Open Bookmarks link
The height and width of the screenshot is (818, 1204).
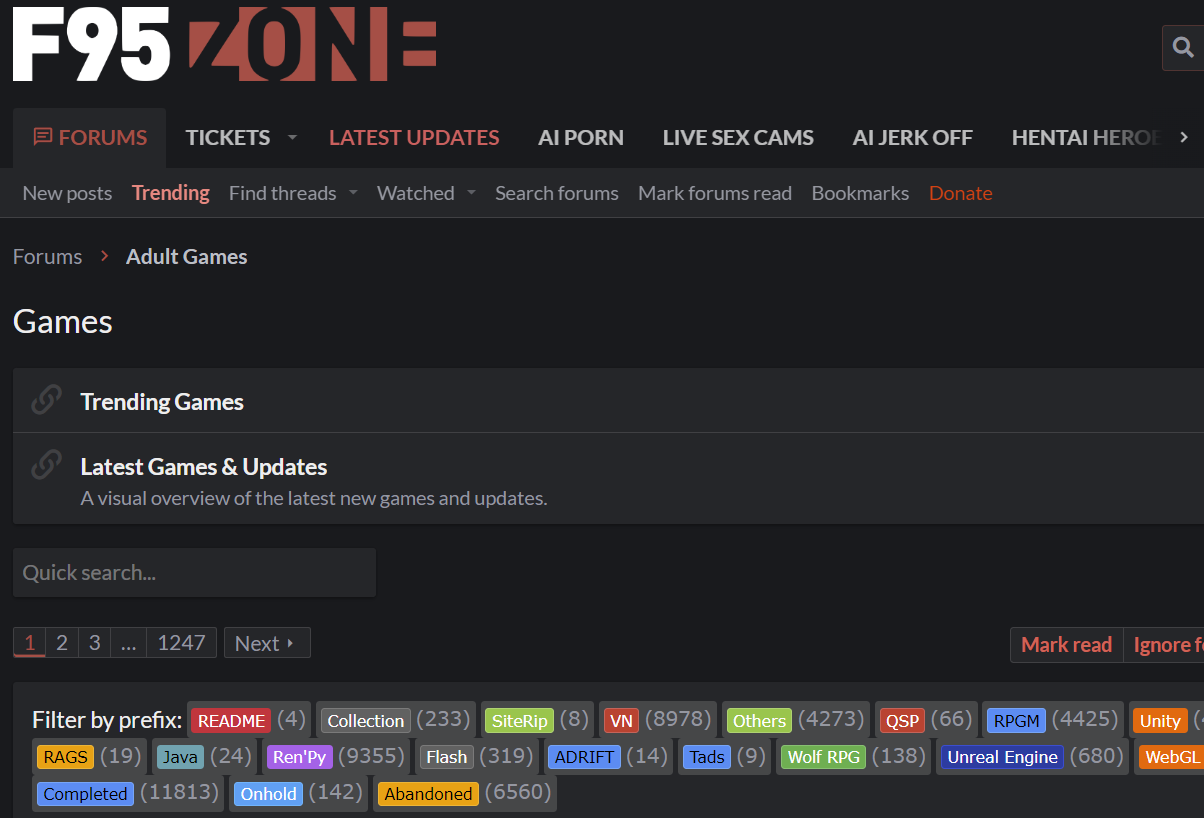click(860, 193)
